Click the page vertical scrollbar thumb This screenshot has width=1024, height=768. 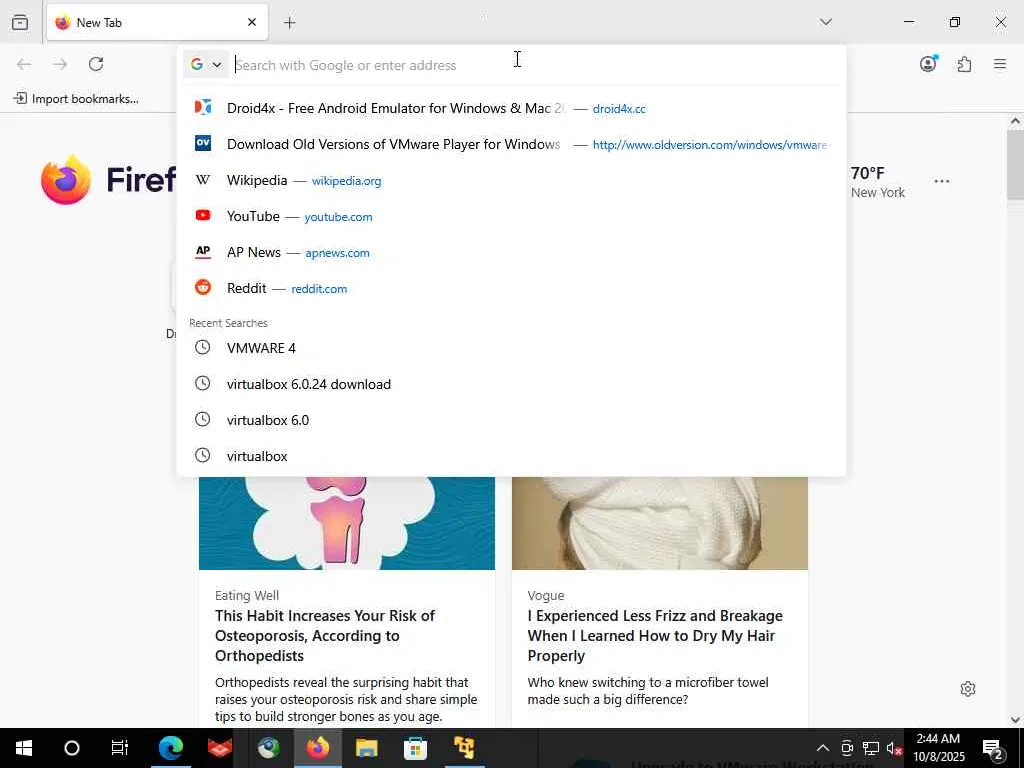click(1014, 166)
